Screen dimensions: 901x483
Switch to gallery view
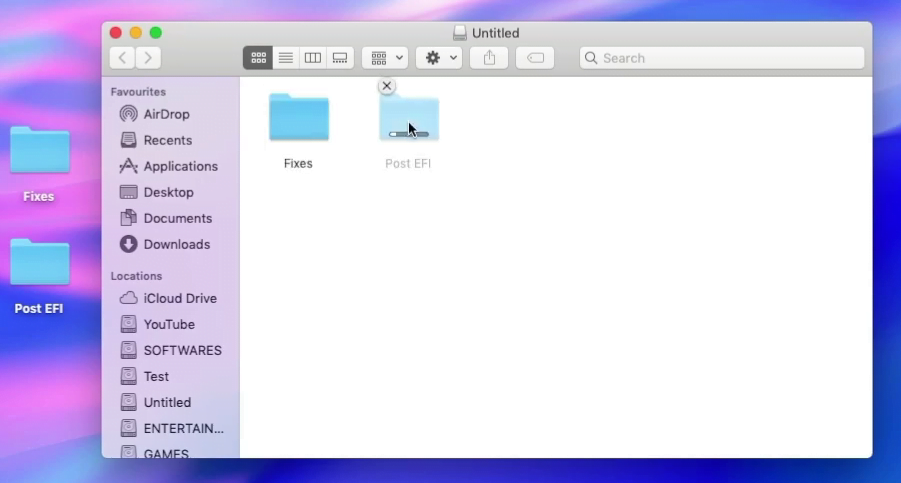pyautogui.click(x=340, y=57)
